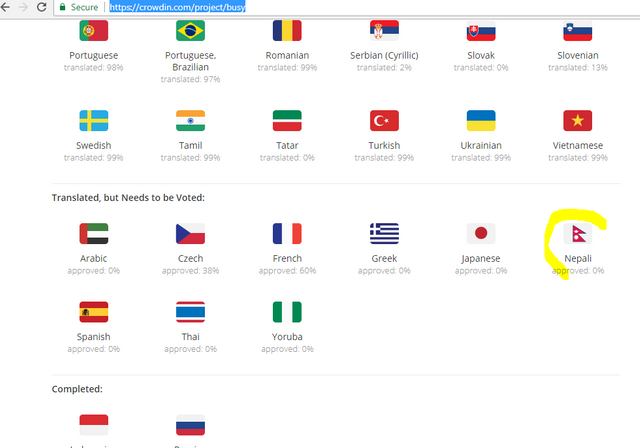
Task: Reload the page with the refresh icon
Action: click(x=41, y=7)
